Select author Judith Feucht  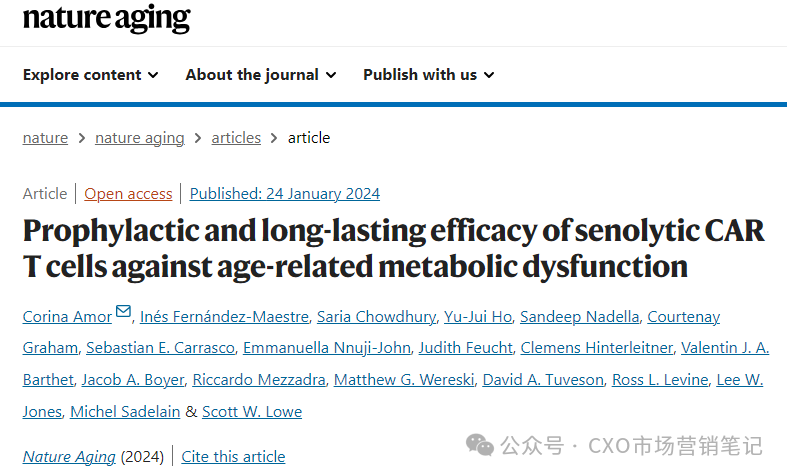tap(466, 348)
